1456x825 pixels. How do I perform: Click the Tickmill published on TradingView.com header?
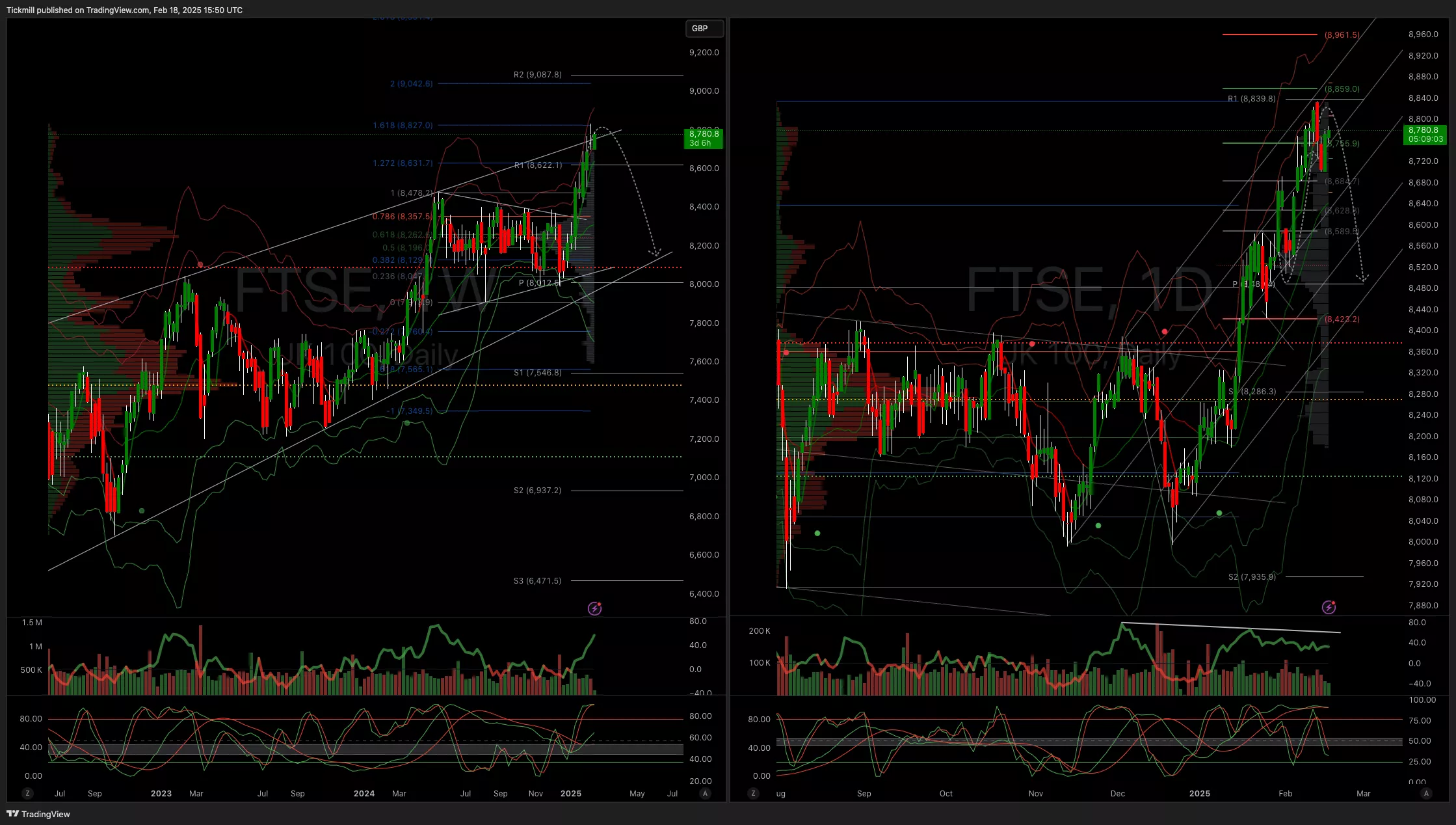[124, 10]
